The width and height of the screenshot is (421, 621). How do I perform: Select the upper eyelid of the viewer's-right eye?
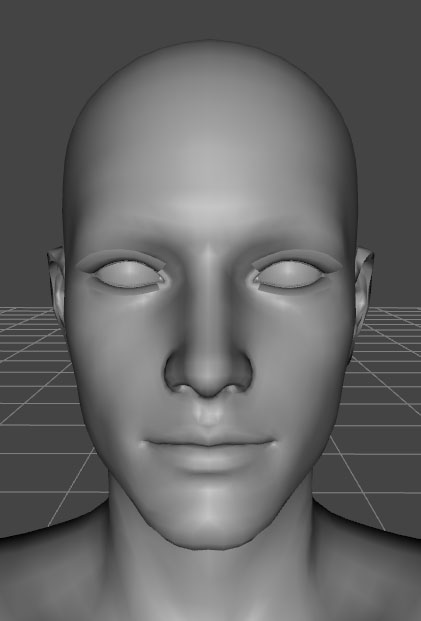(x=296, y=258)
